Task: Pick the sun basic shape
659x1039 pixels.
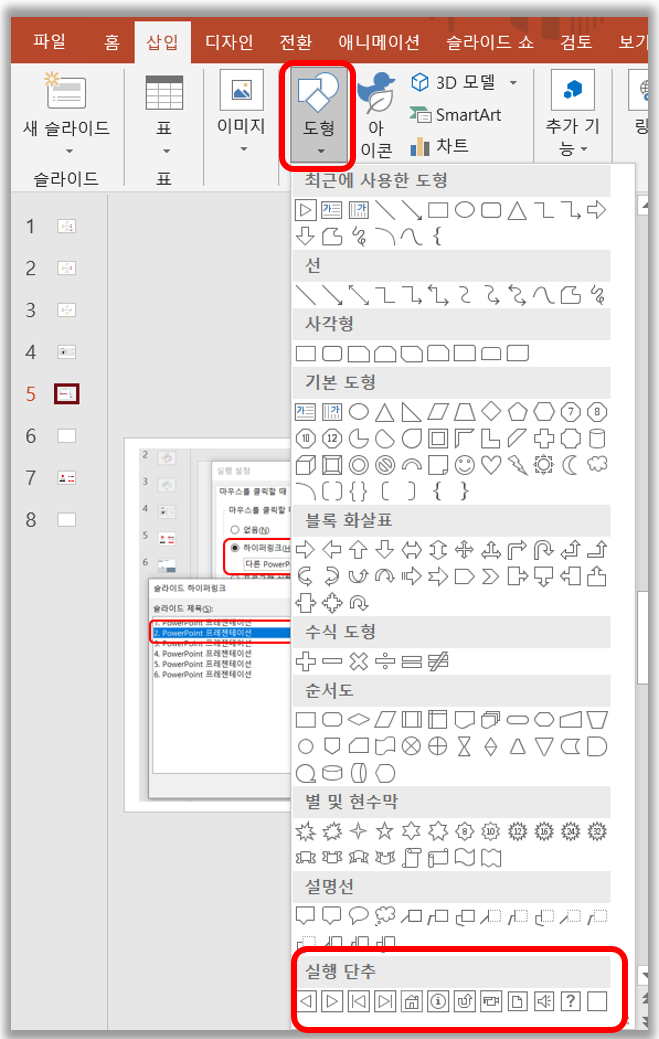Action: coord(544,465)
